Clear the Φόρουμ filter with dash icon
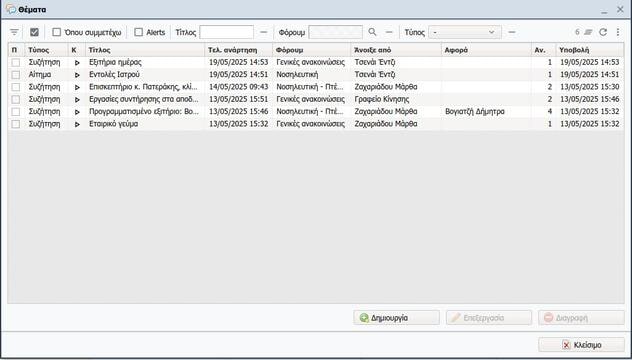632x360 pixels. (x=389, y=32)
